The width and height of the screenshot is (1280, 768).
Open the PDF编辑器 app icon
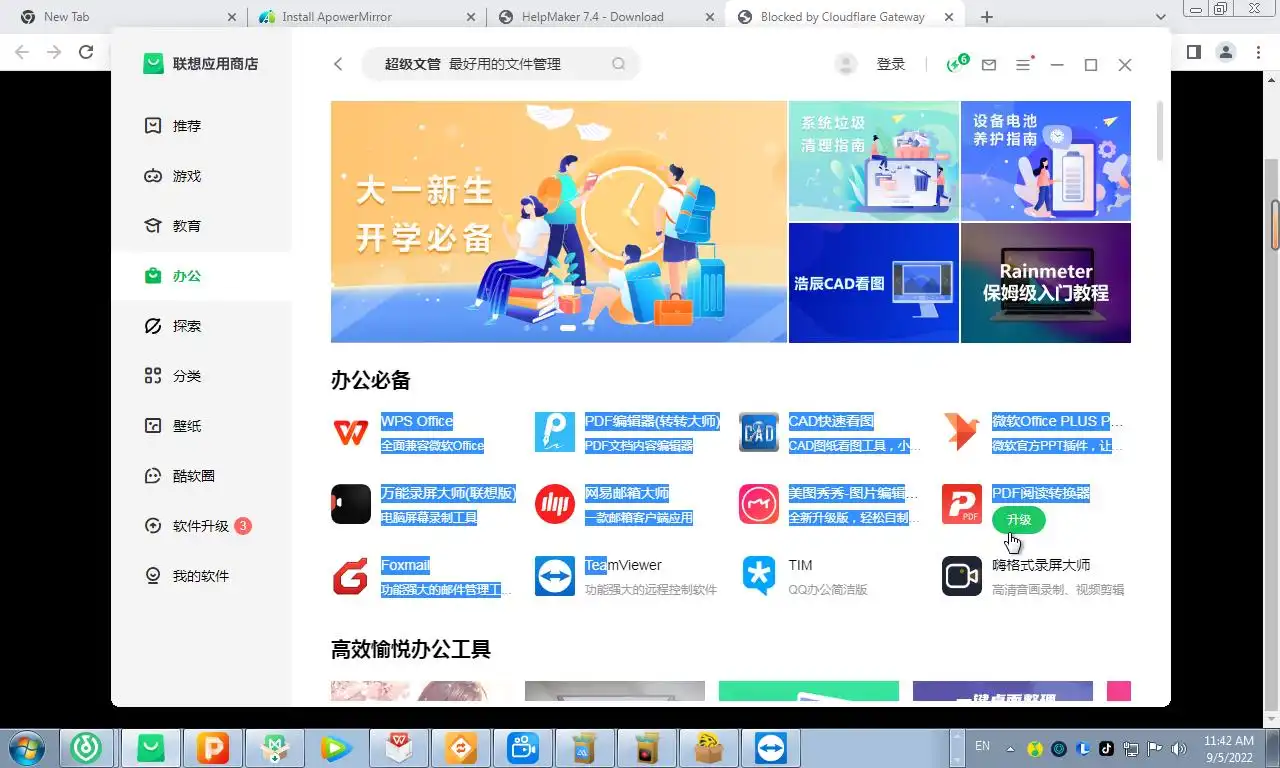555,432
